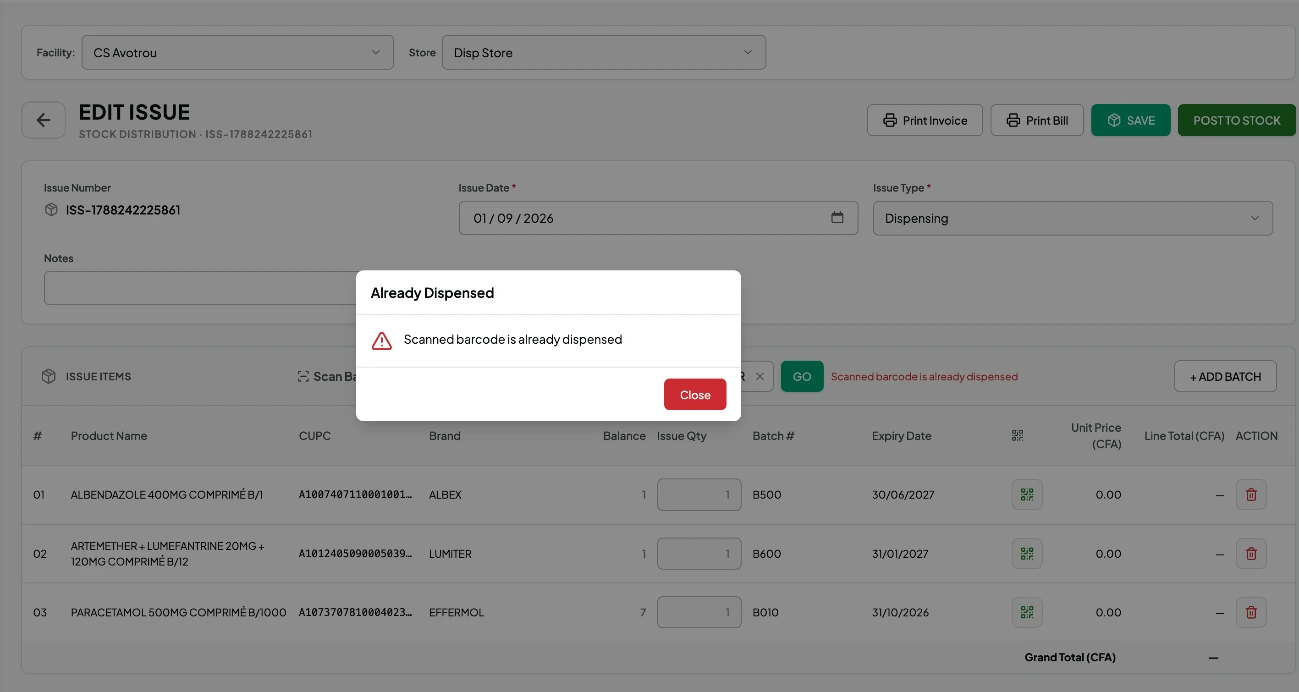Open the Store dropdown Disp Store
The height and width of the screenshot is (692, 1299).
coord(604,52)
